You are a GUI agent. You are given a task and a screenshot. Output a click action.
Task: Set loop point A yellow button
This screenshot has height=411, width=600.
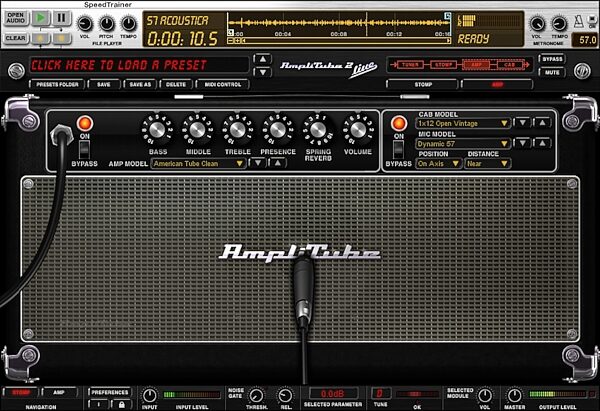coord(41,38)
